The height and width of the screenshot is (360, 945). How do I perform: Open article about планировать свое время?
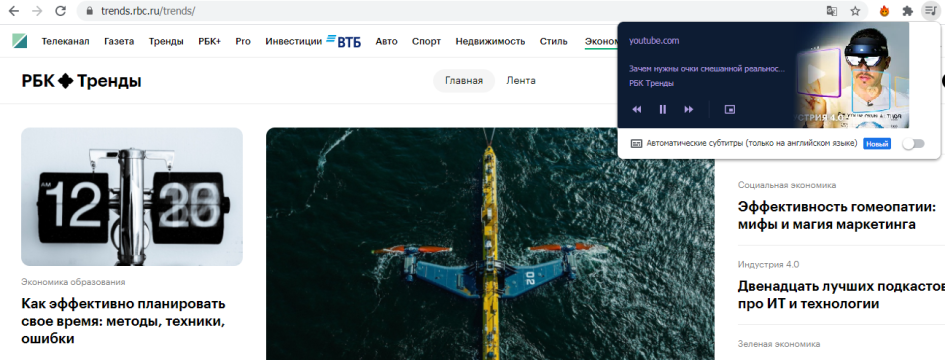click(x=124, y=321)
